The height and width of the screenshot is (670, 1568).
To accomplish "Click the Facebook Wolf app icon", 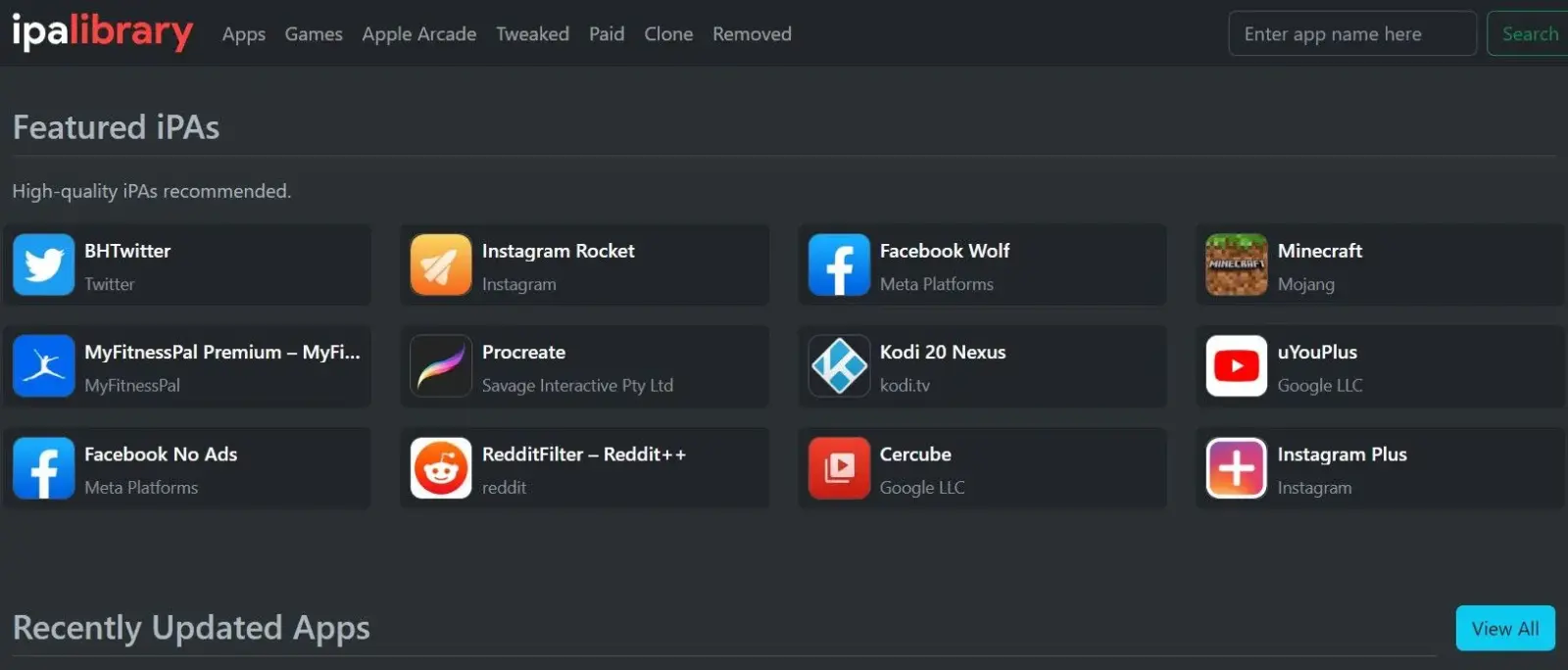I will tap(839, 264).
